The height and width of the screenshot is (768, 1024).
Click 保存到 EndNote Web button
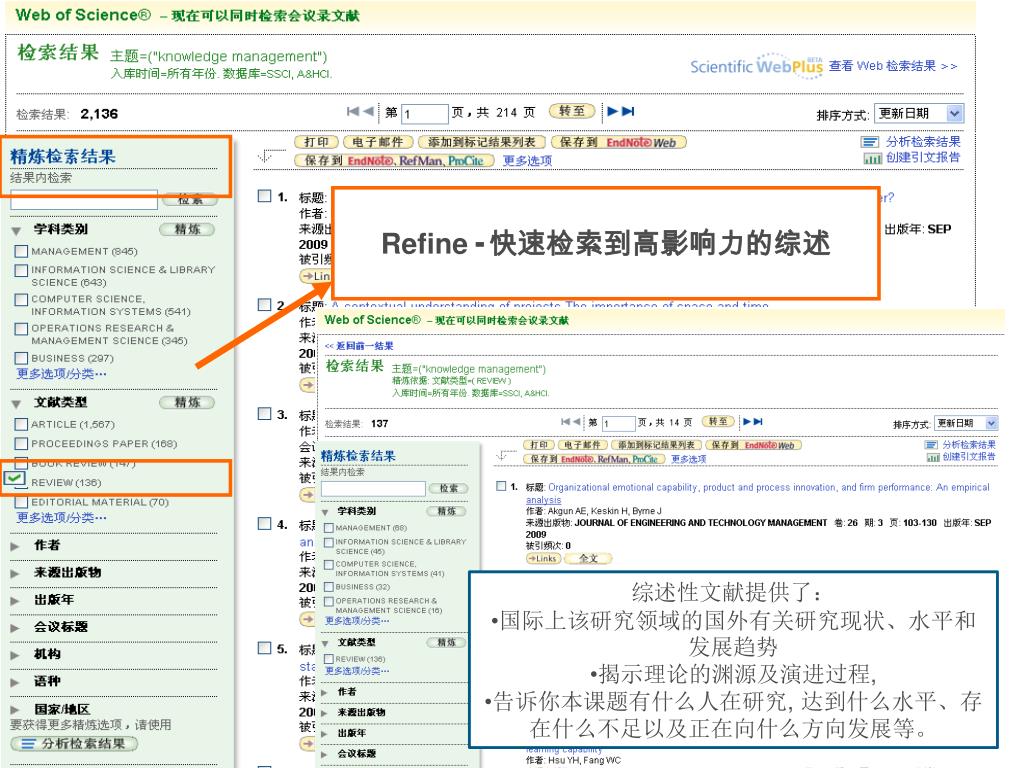point(618,142)
